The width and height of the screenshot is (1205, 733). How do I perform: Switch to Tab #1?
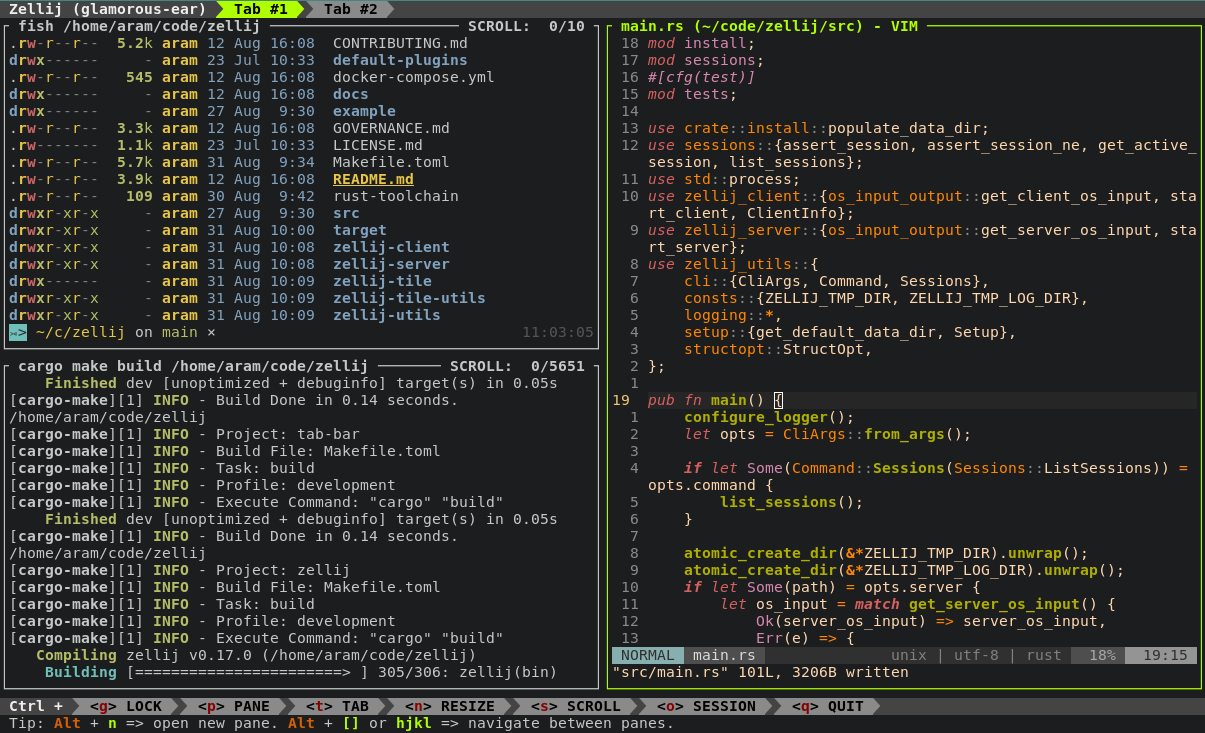[261, 9]
